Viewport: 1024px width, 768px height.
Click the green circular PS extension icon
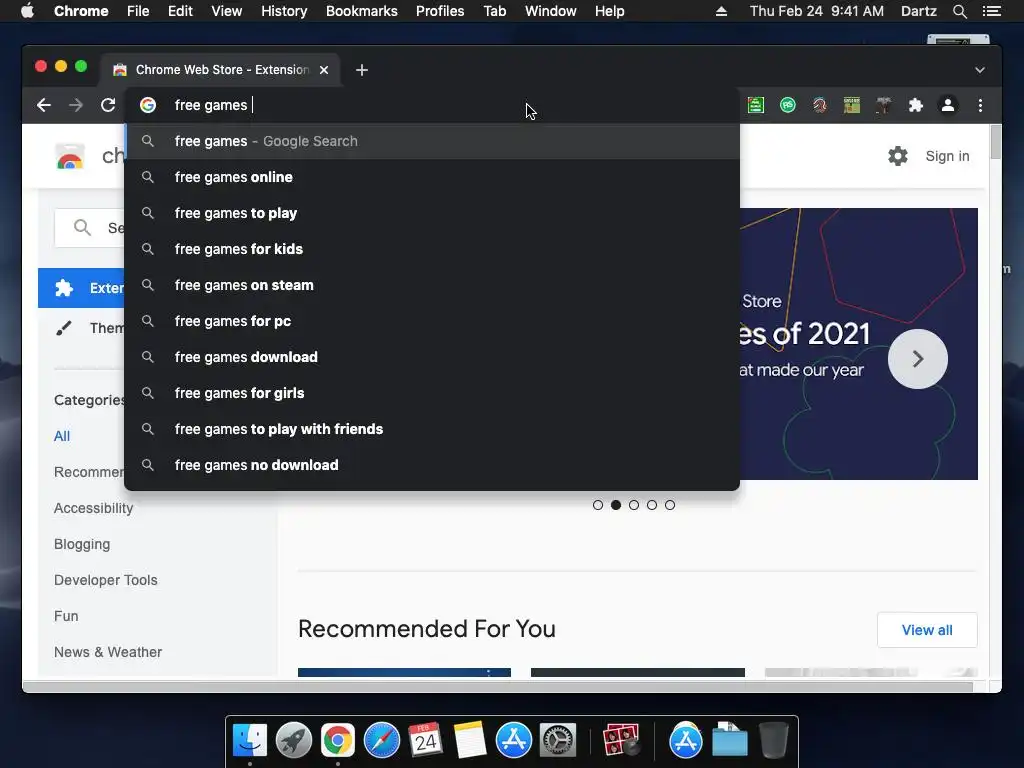788,105
